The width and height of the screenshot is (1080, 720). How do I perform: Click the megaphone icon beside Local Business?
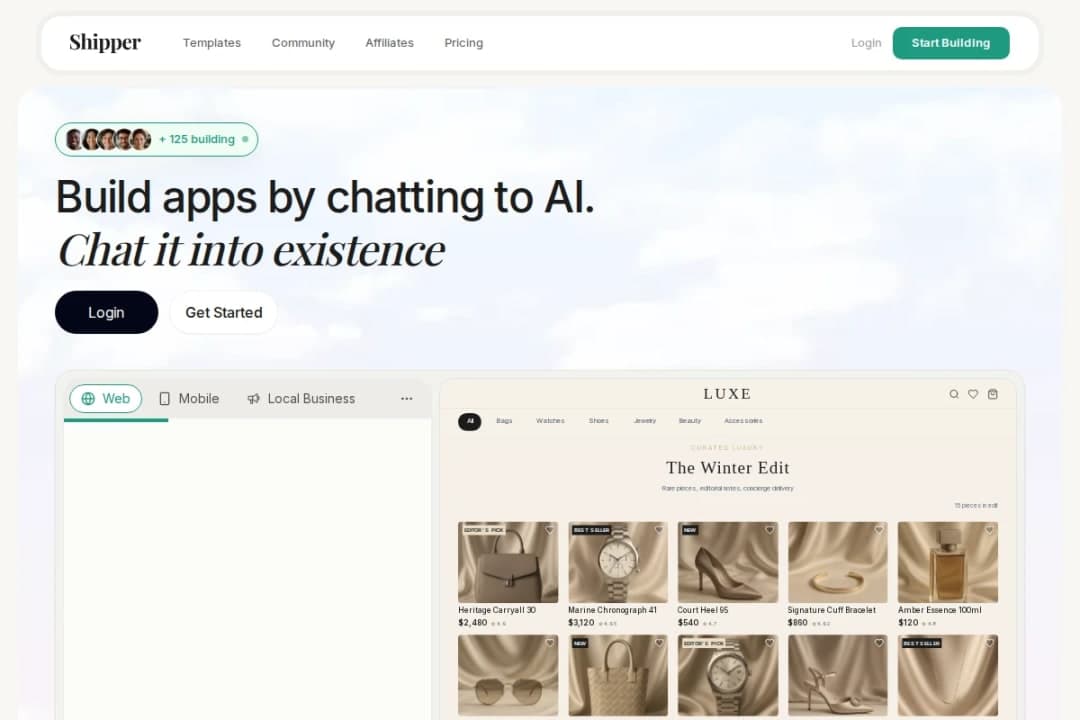pos(253,398)
